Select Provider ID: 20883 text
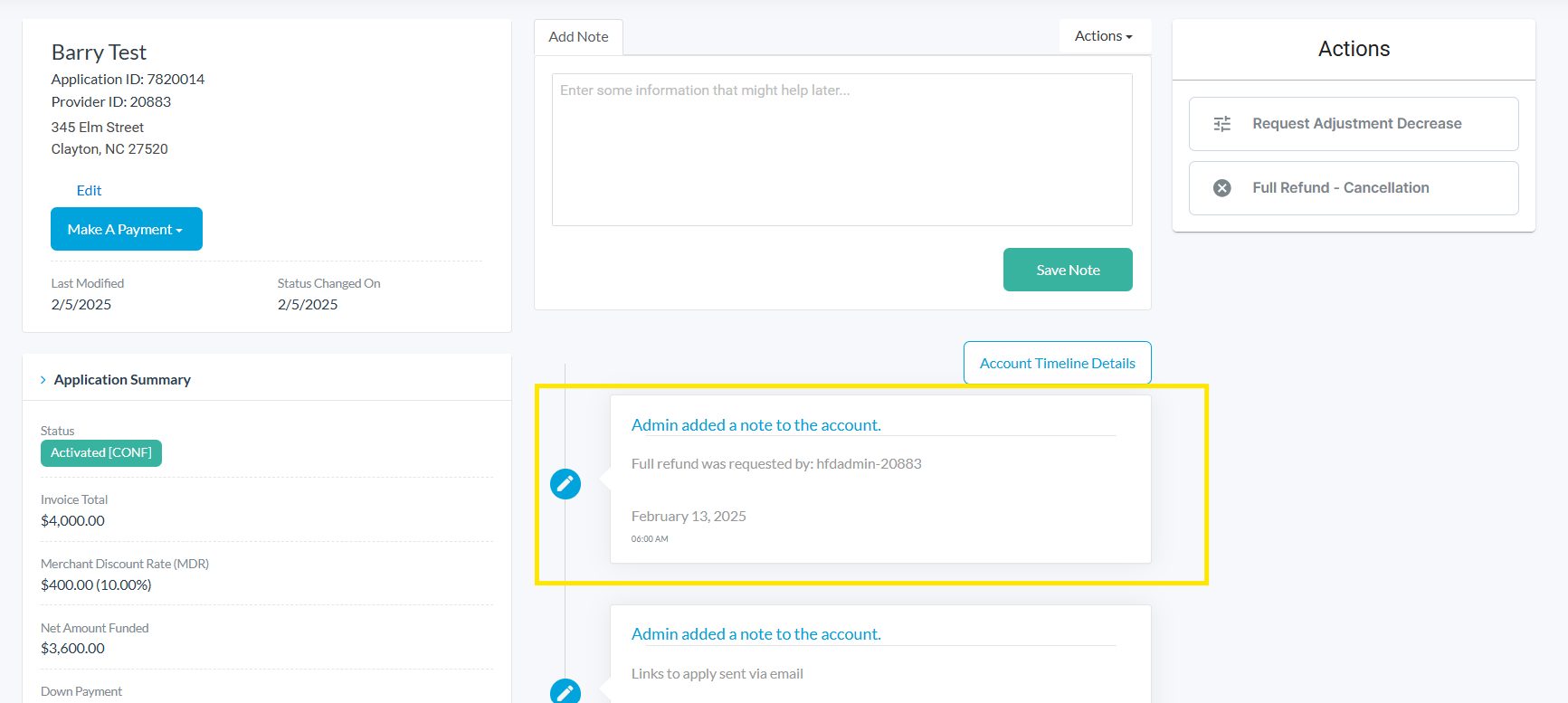Screen dimensions: 1568x703 point(111,102)
